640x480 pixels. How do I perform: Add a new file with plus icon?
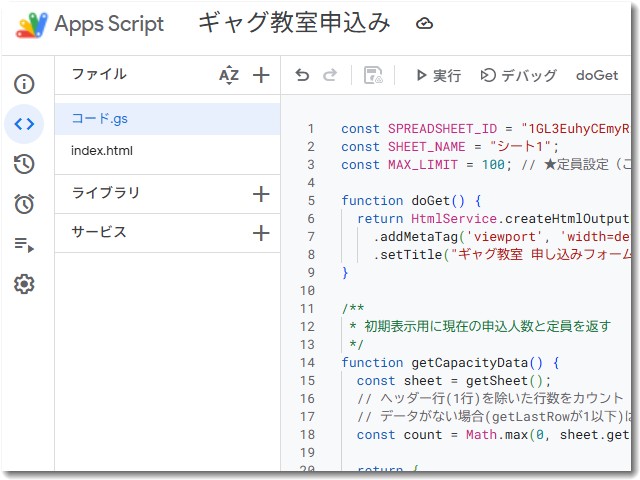coord(261,75)
